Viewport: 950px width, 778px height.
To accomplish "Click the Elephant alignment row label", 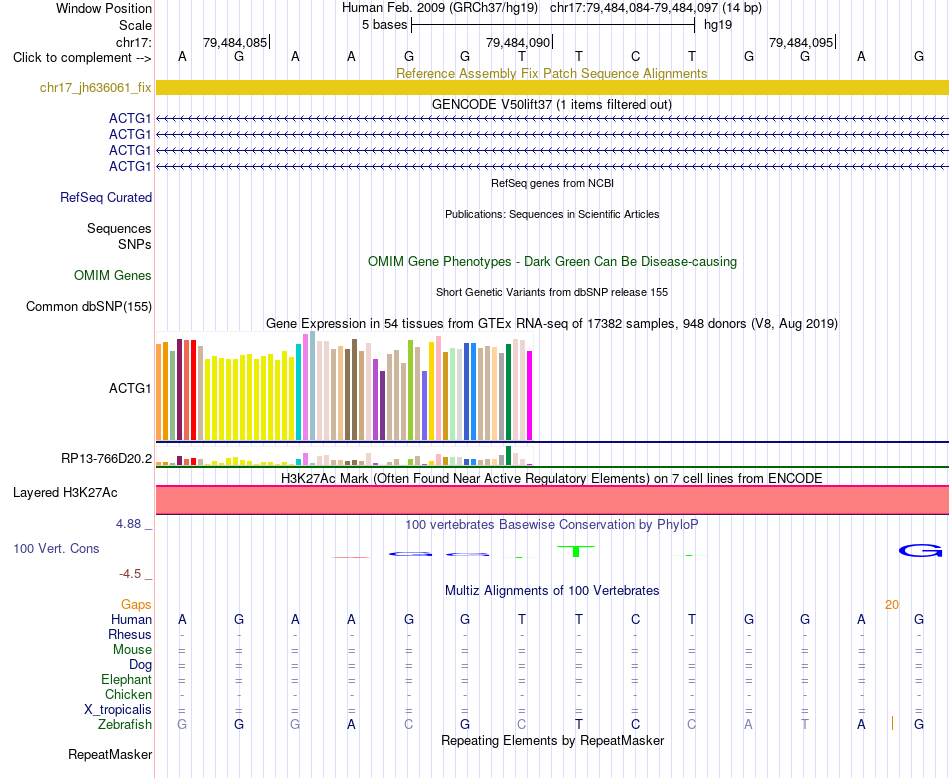I will 126,679.
